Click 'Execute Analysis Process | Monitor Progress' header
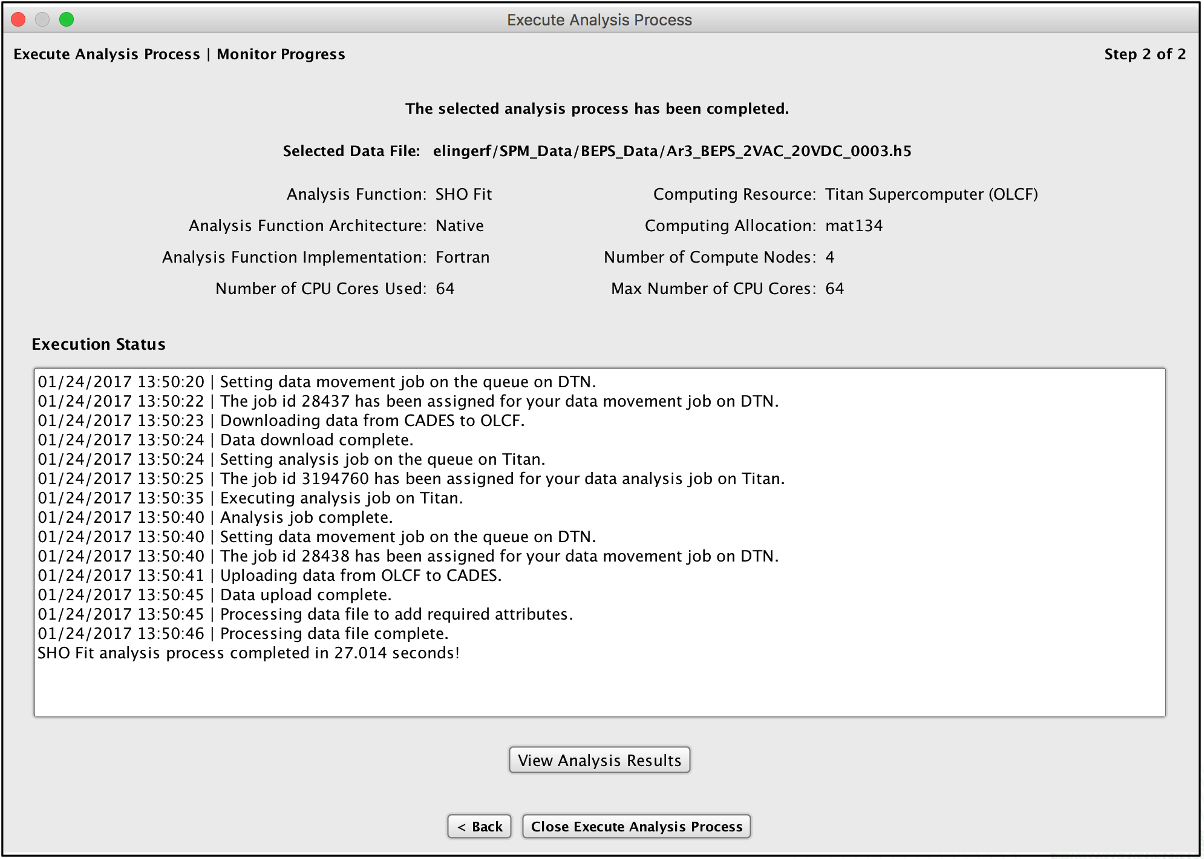The image size is (1204, 859). [179, 54]
